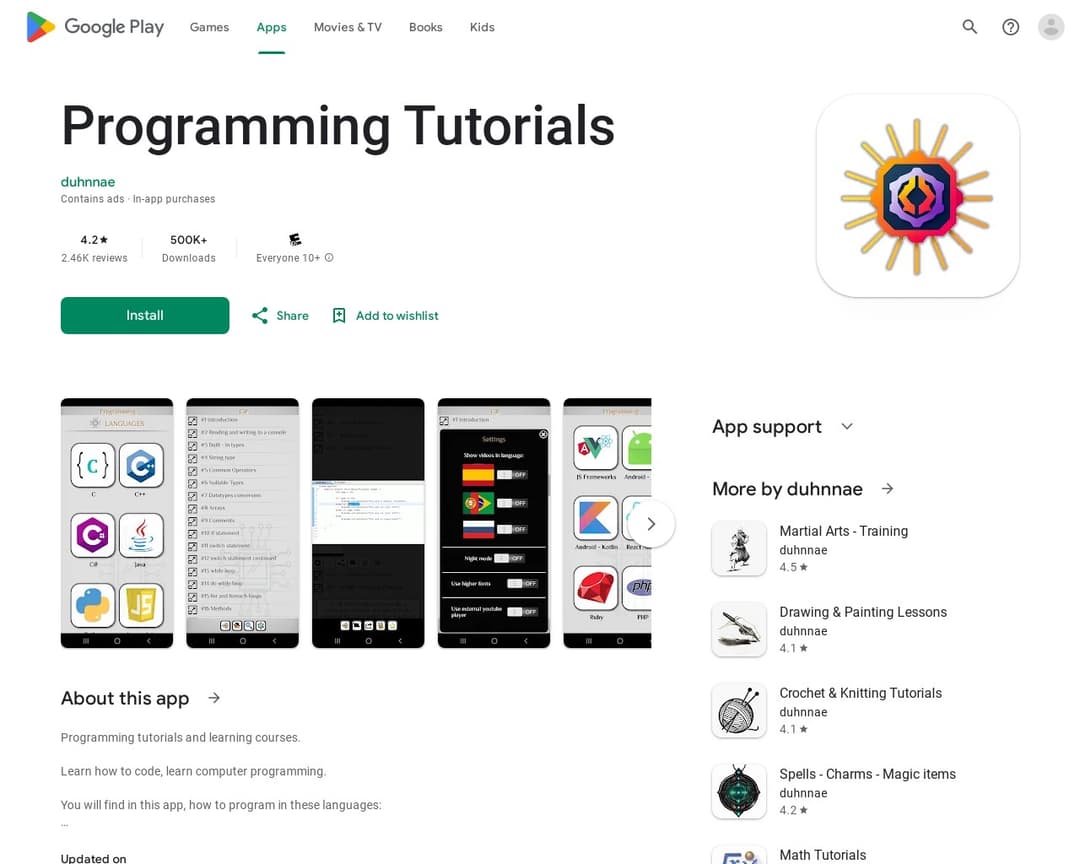Click the ESRB rating badge icon
Viewport: 1080px width, 864px height.
(x=295, y=239)
